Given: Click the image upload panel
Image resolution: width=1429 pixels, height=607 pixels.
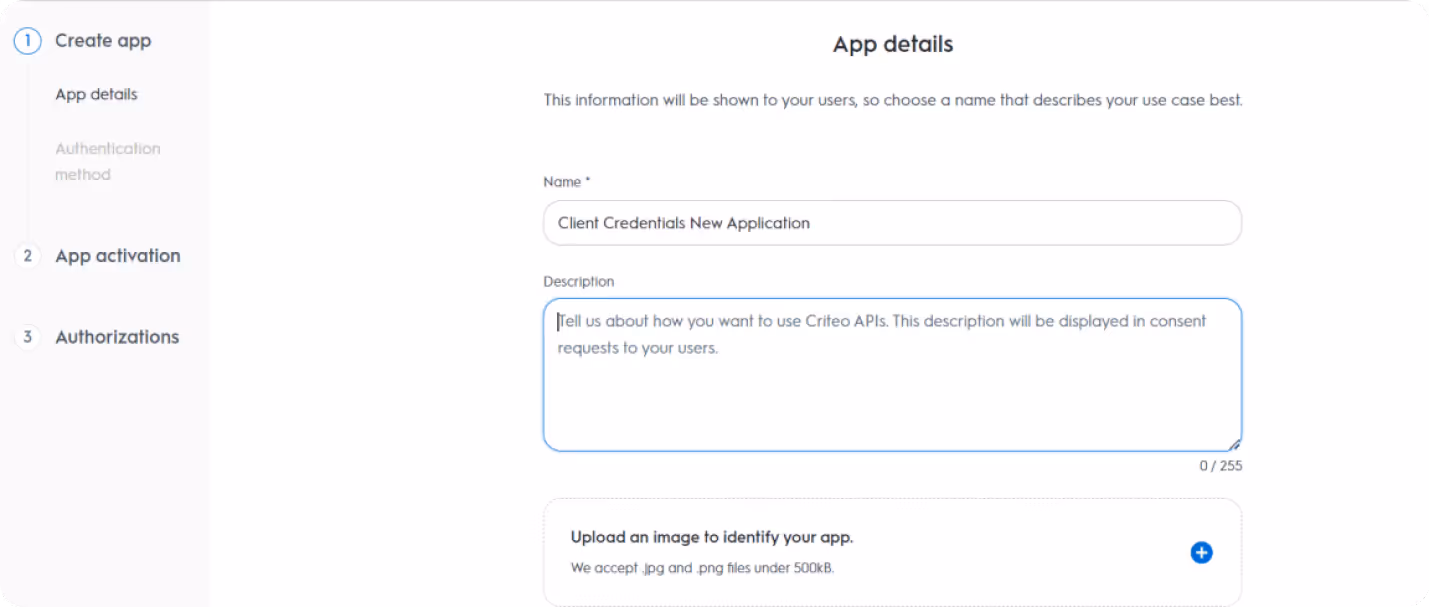Looking at the screenshot, I should [891, 552].
